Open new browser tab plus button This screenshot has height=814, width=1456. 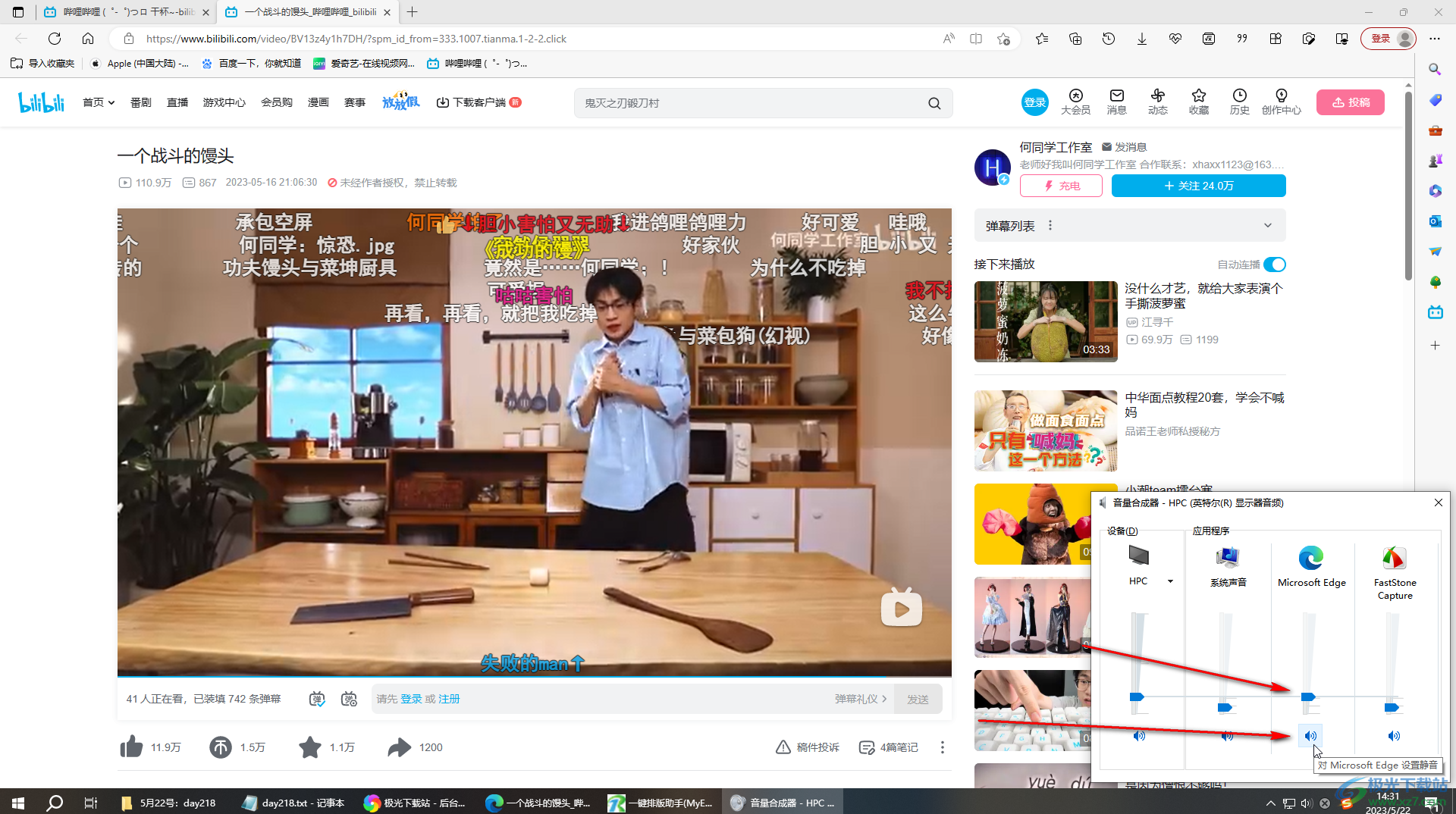pyautogui.click(x=413, y=12)
